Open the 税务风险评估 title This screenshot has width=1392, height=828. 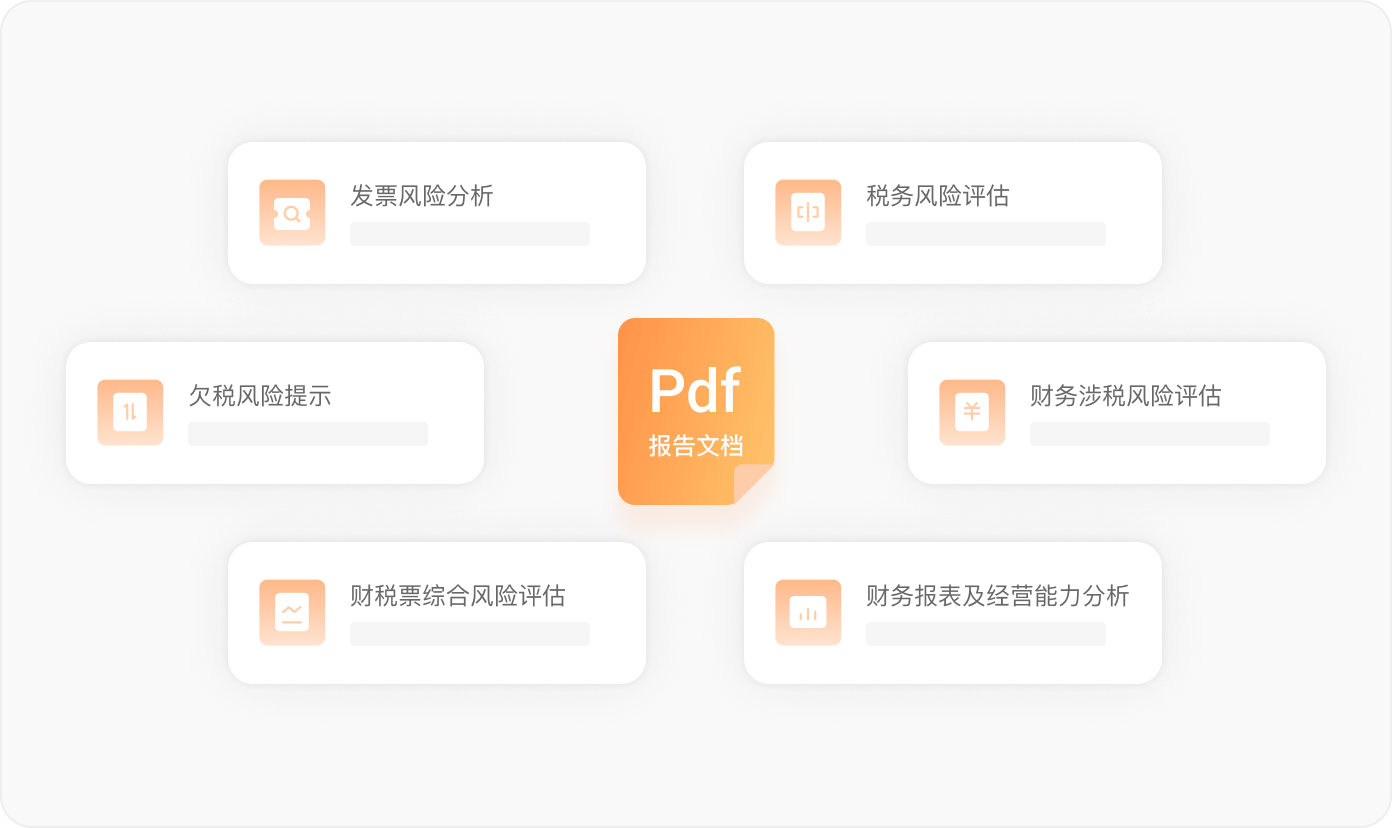(x=937, y=196)
